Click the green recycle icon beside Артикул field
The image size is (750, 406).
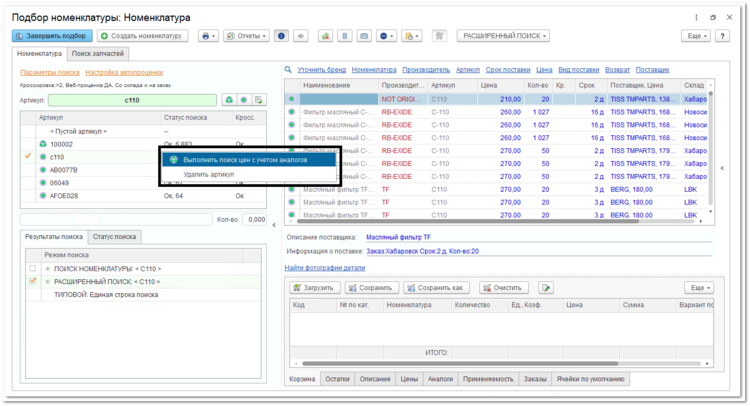point(230,100)
